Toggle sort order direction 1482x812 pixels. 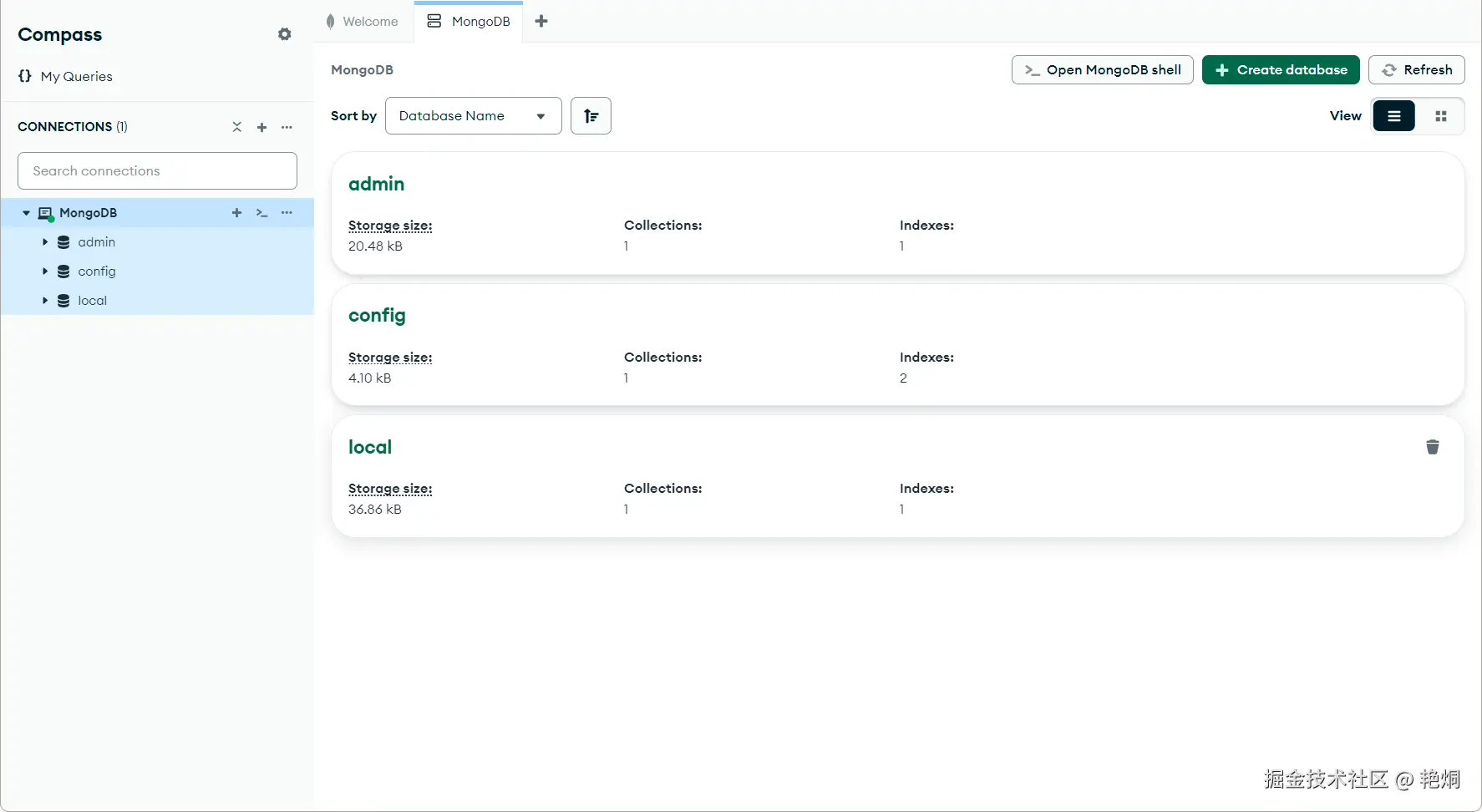click(x=591, y=116)
